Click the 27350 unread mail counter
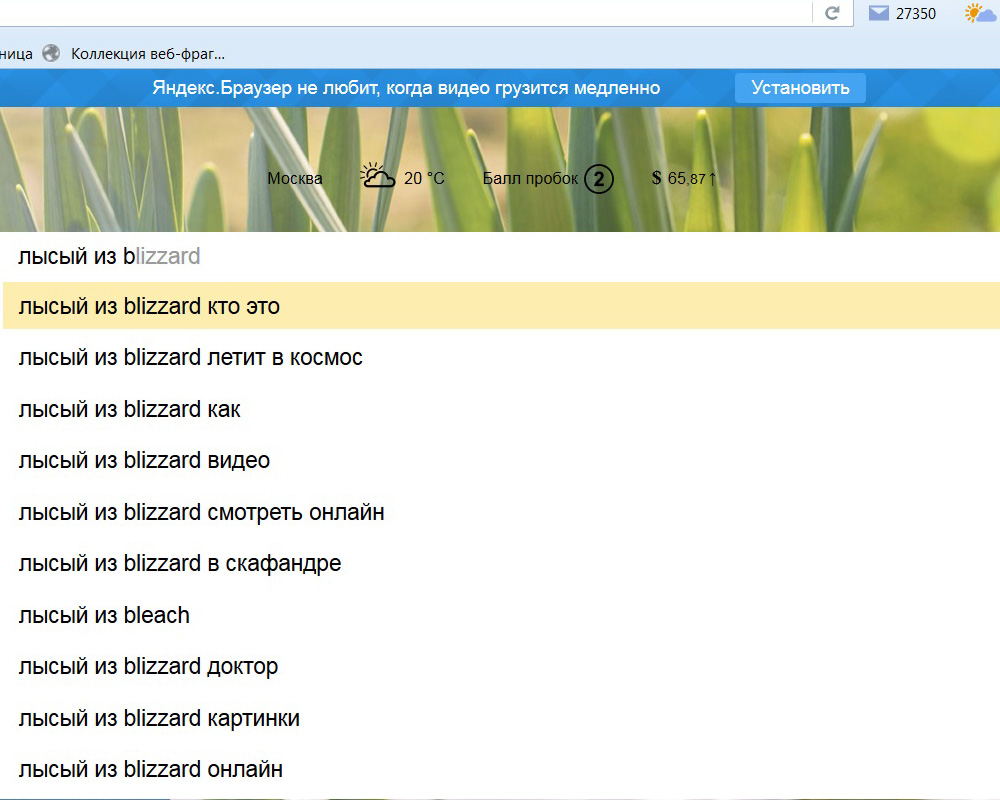This screenshot has width=1000, height=800. pos(916,13)
